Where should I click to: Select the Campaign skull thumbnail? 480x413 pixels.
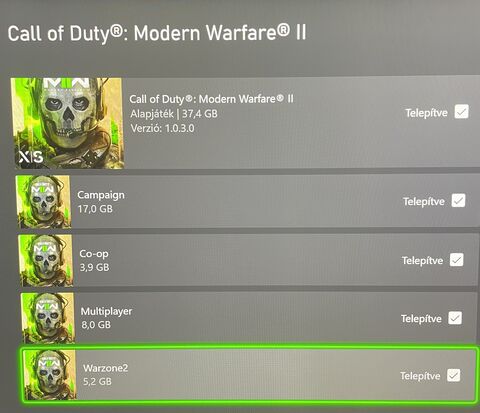point(43,202)
